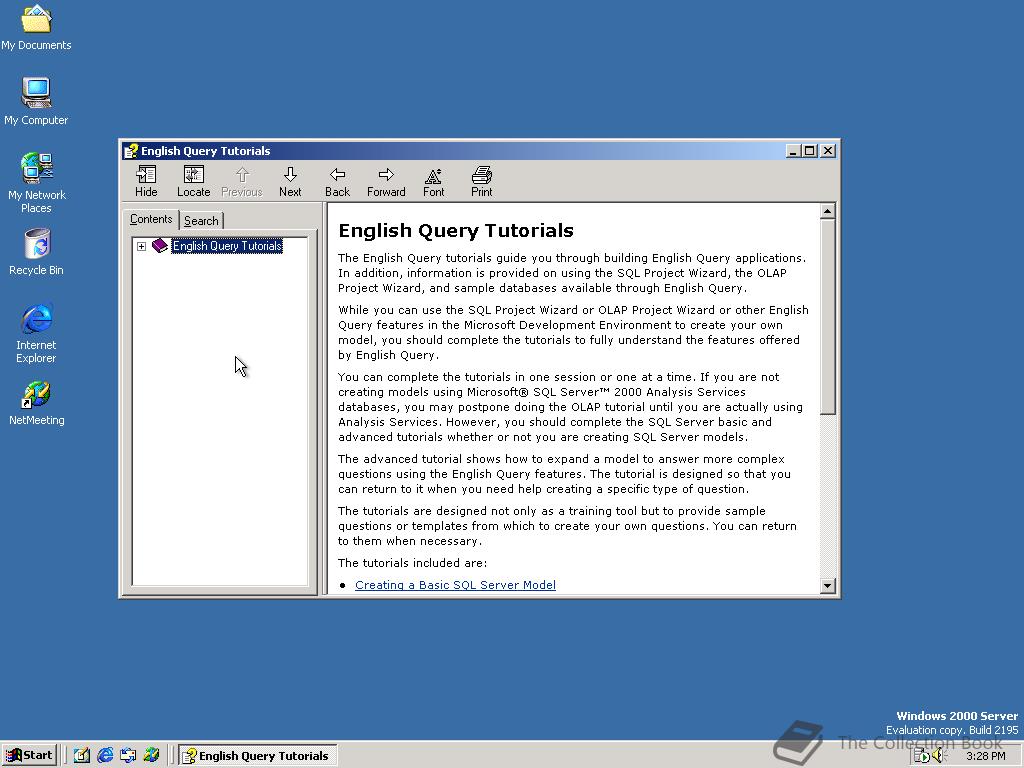Screen dimensions: 1024x768
Task: Close the English Query Tutorials window
Action: coord(827,151)
